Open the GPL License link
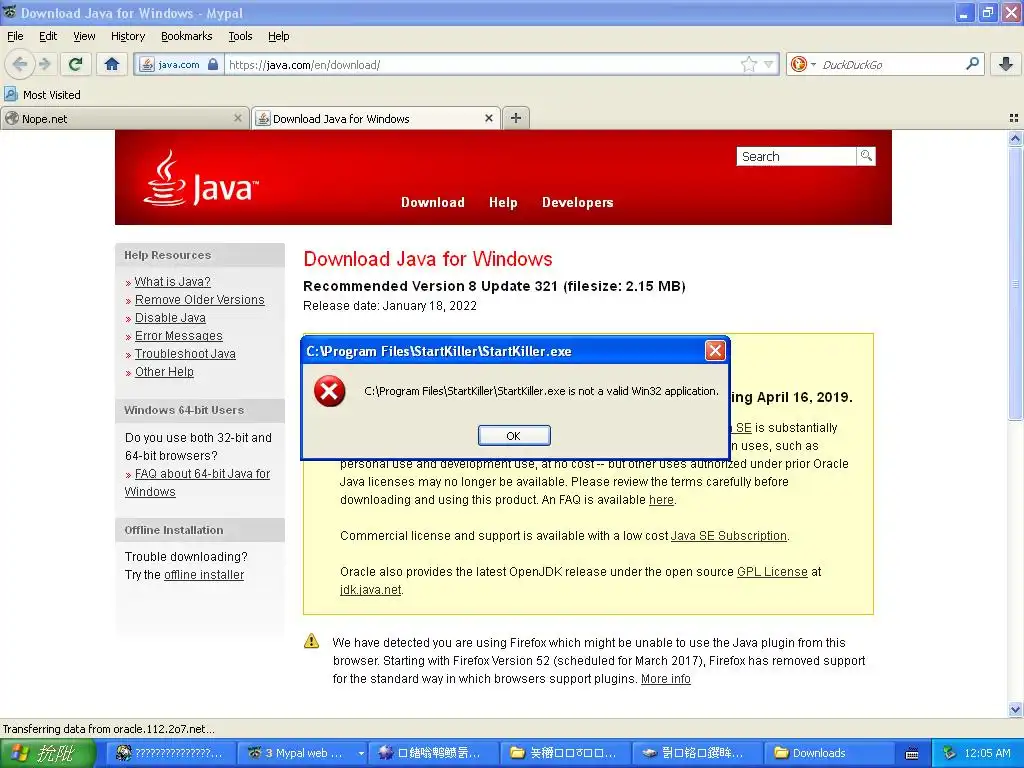The height and width of the screenshot is (768, 1024). pos(773,571)
